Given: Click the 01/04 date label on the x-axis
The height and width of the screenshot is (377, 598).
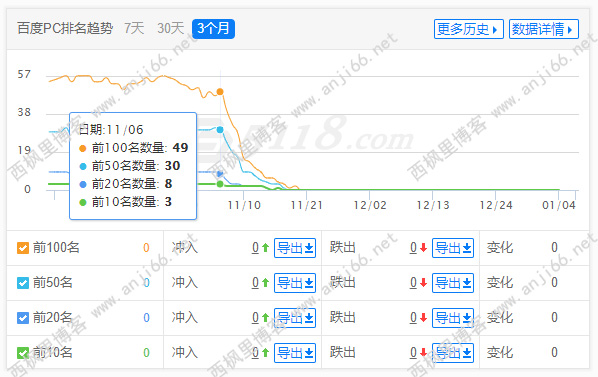Looking at the screenshot, I should pos(559,205).
